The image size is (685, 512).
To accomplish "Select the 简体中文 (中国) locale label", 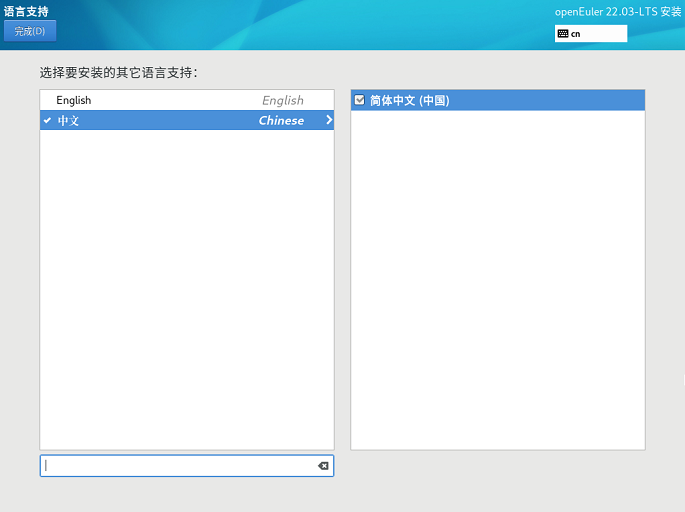I will click(x=410, y=100).
